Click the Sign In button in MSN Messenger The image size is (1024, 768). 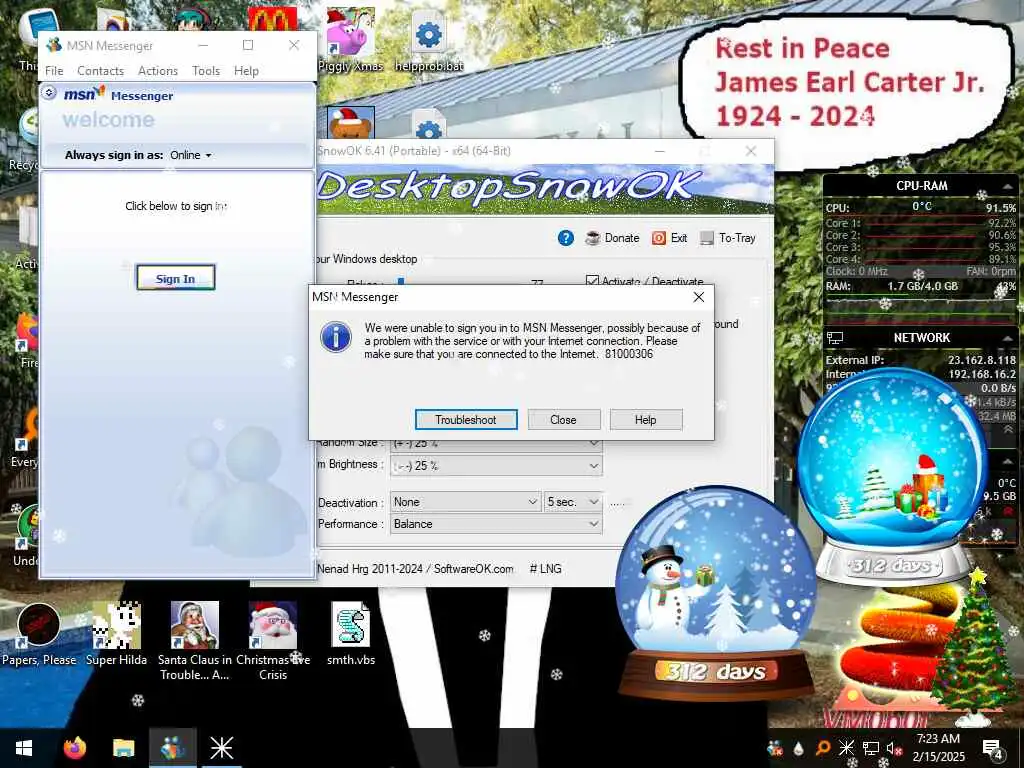[x=175, y=278]
